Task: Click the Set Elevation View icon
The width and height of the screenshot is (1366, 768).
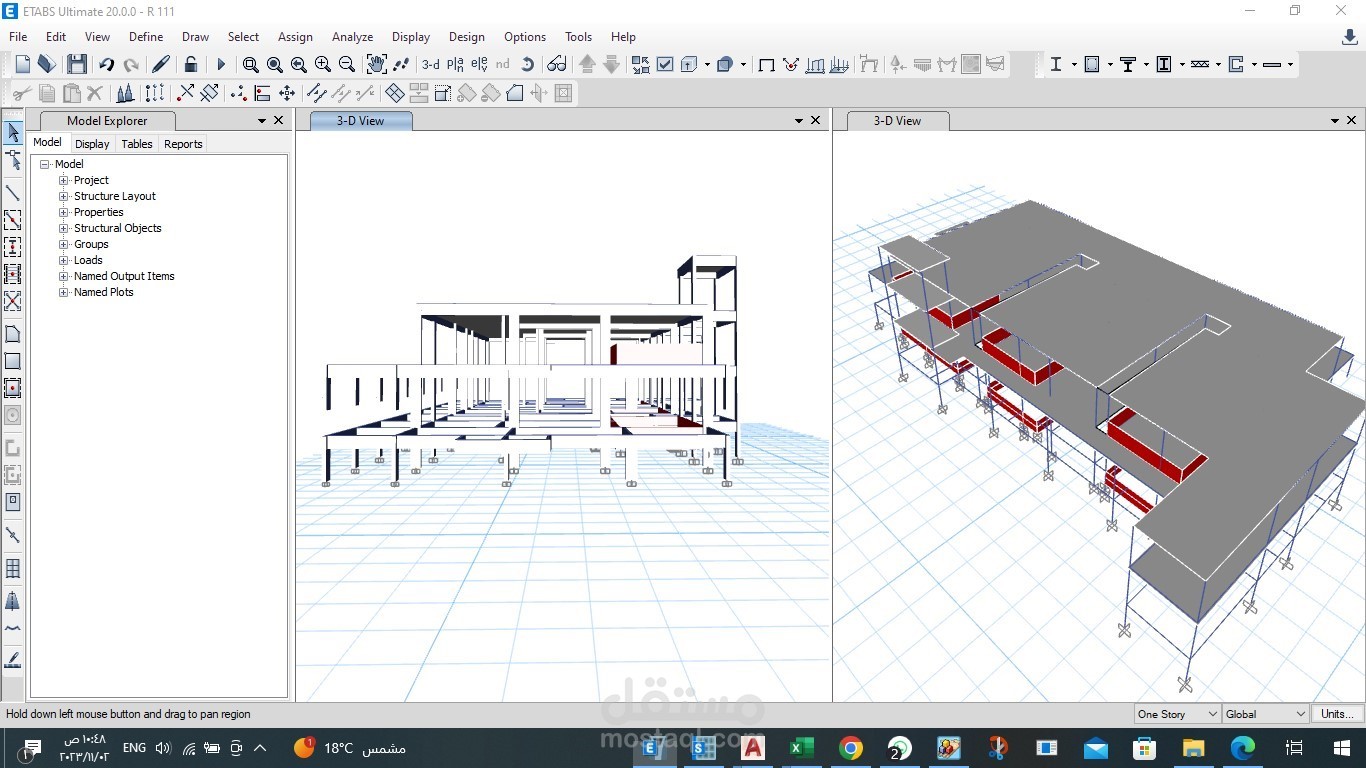Action: [478, 65]
